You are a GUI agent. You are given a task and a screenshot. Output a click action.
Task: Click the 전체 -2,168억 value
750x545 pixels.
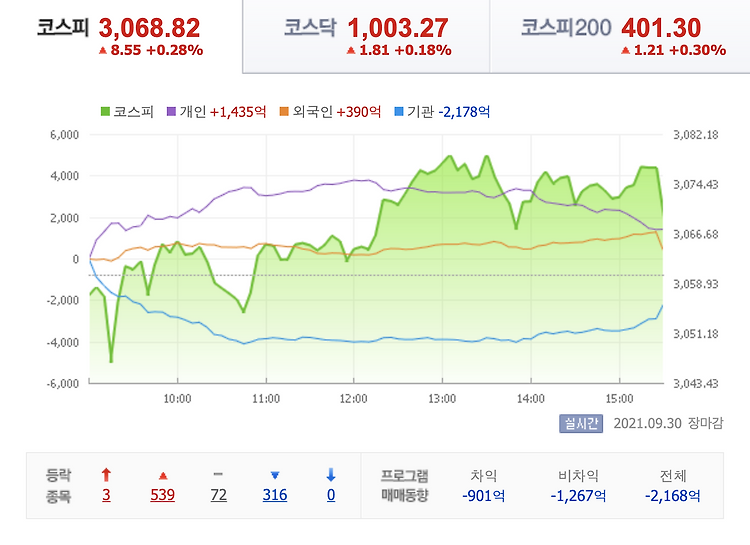click(x=673, y=496)
